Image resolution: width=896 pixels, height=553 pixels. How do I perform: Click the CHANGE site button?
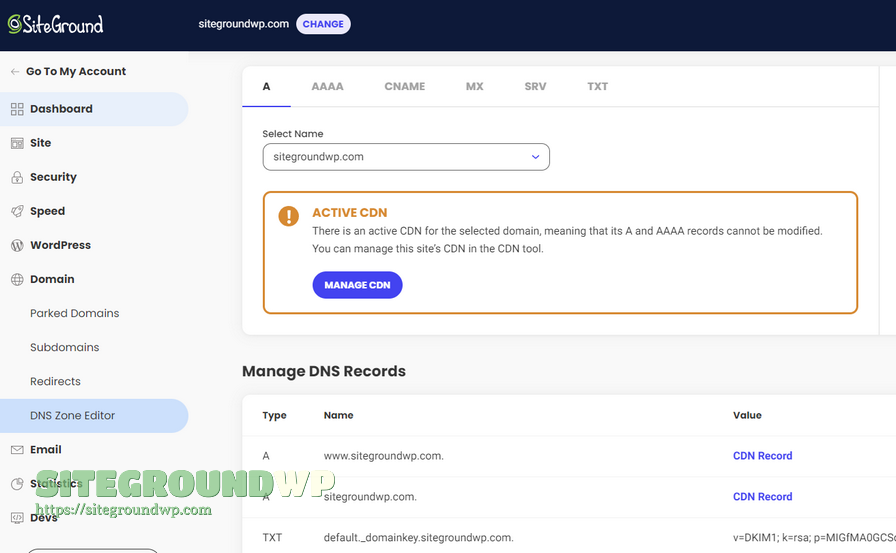point(323,24)
